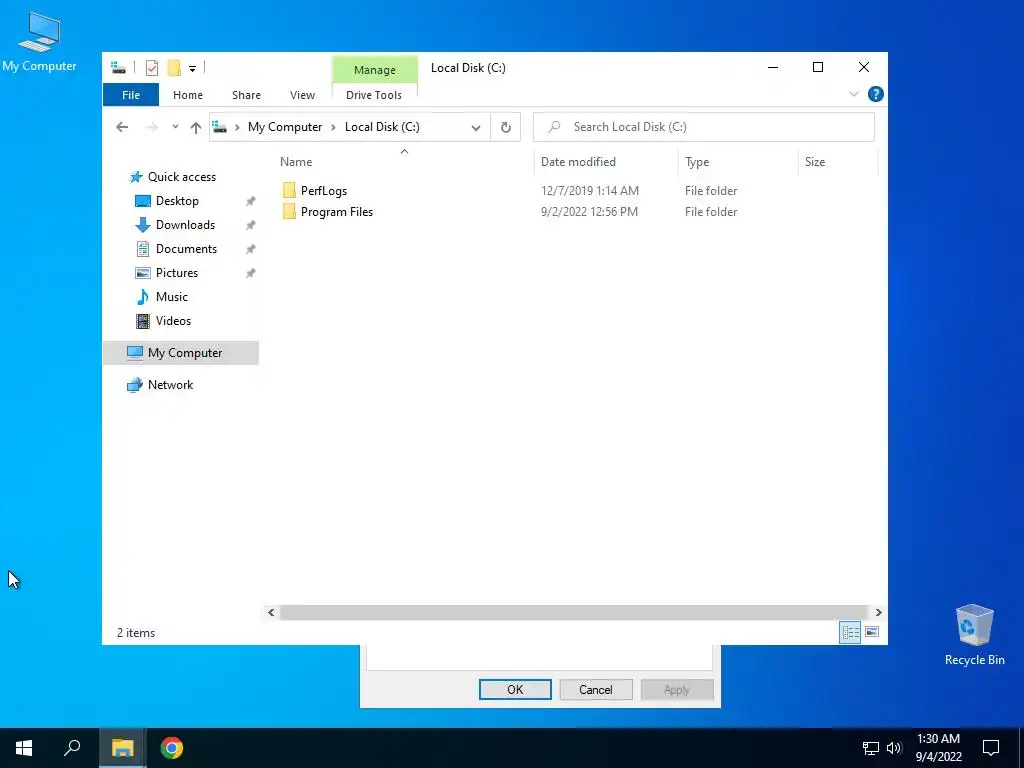1024x768 pixels.
Task: Click the pin icon next to Desktop
Action: point(250,201)
